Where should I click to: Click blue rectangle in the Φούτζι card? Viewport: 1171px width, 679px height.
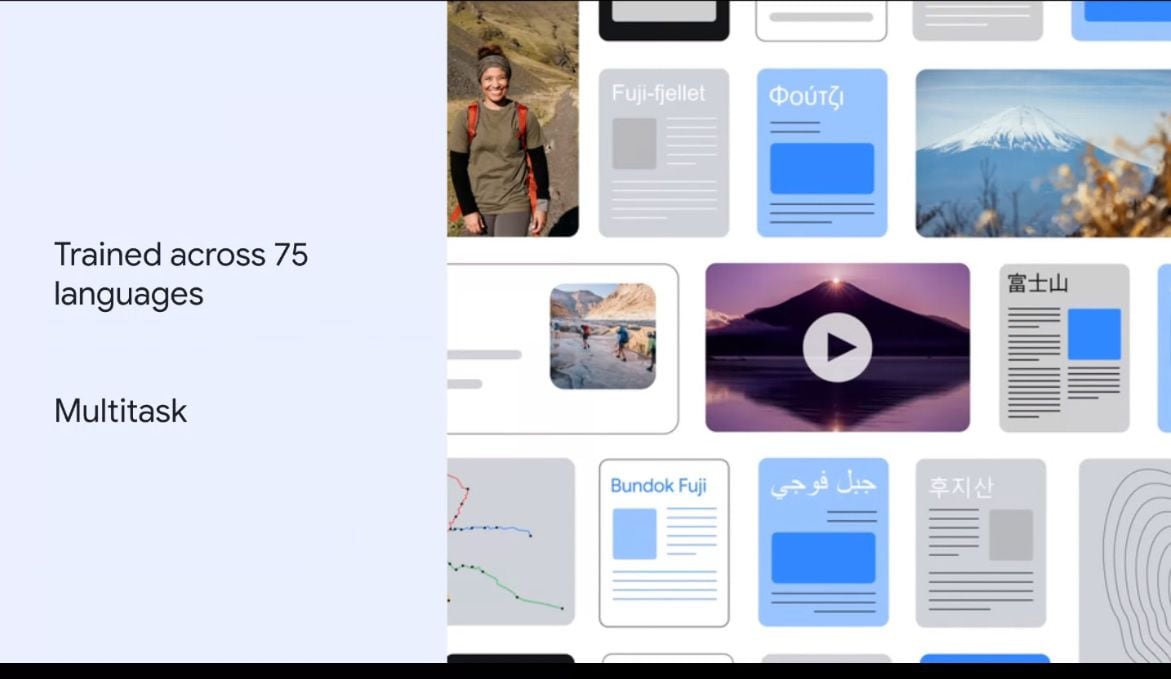pos(822,168)
